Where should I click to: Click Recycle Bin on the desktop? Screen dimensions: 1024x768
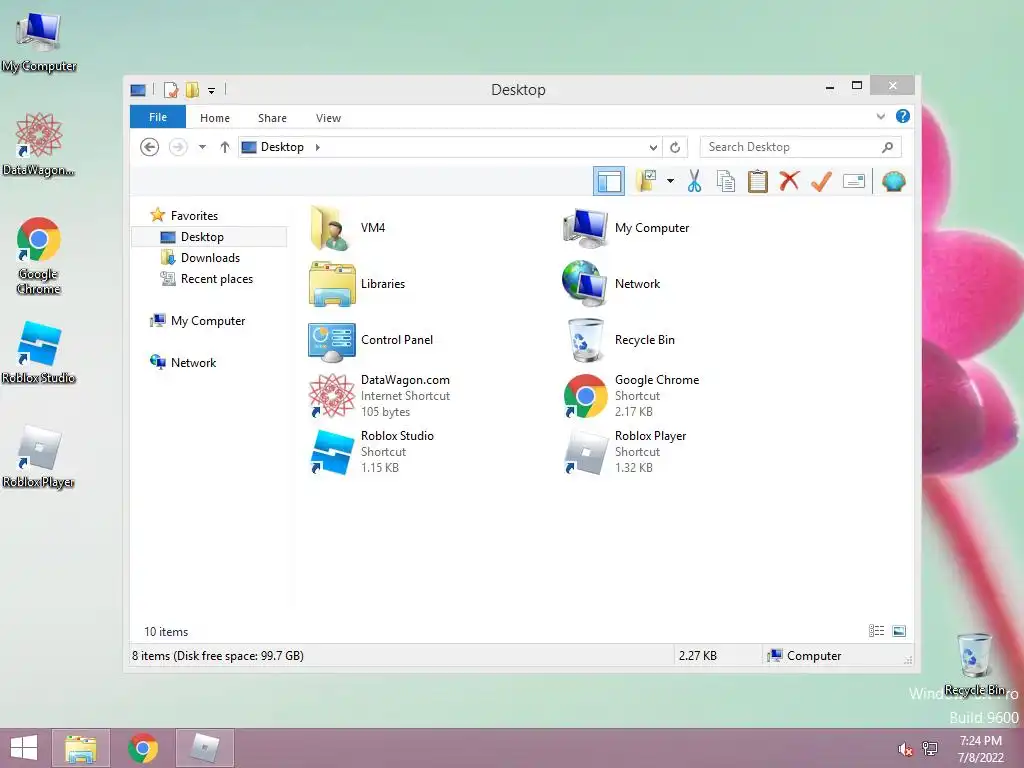click(974, 664)
